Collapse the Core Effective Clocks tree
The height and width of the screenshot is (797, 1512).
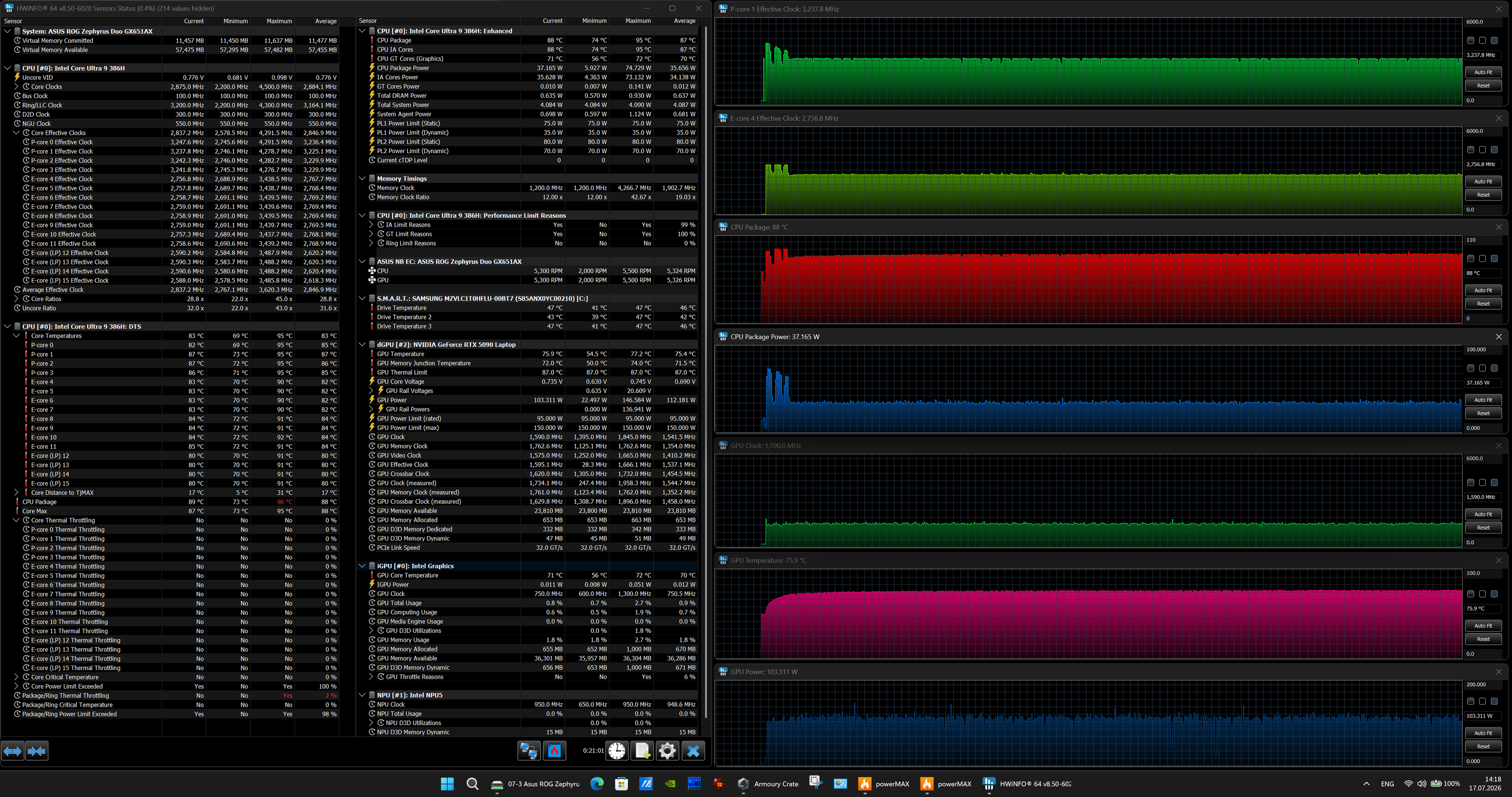point(17,132)
